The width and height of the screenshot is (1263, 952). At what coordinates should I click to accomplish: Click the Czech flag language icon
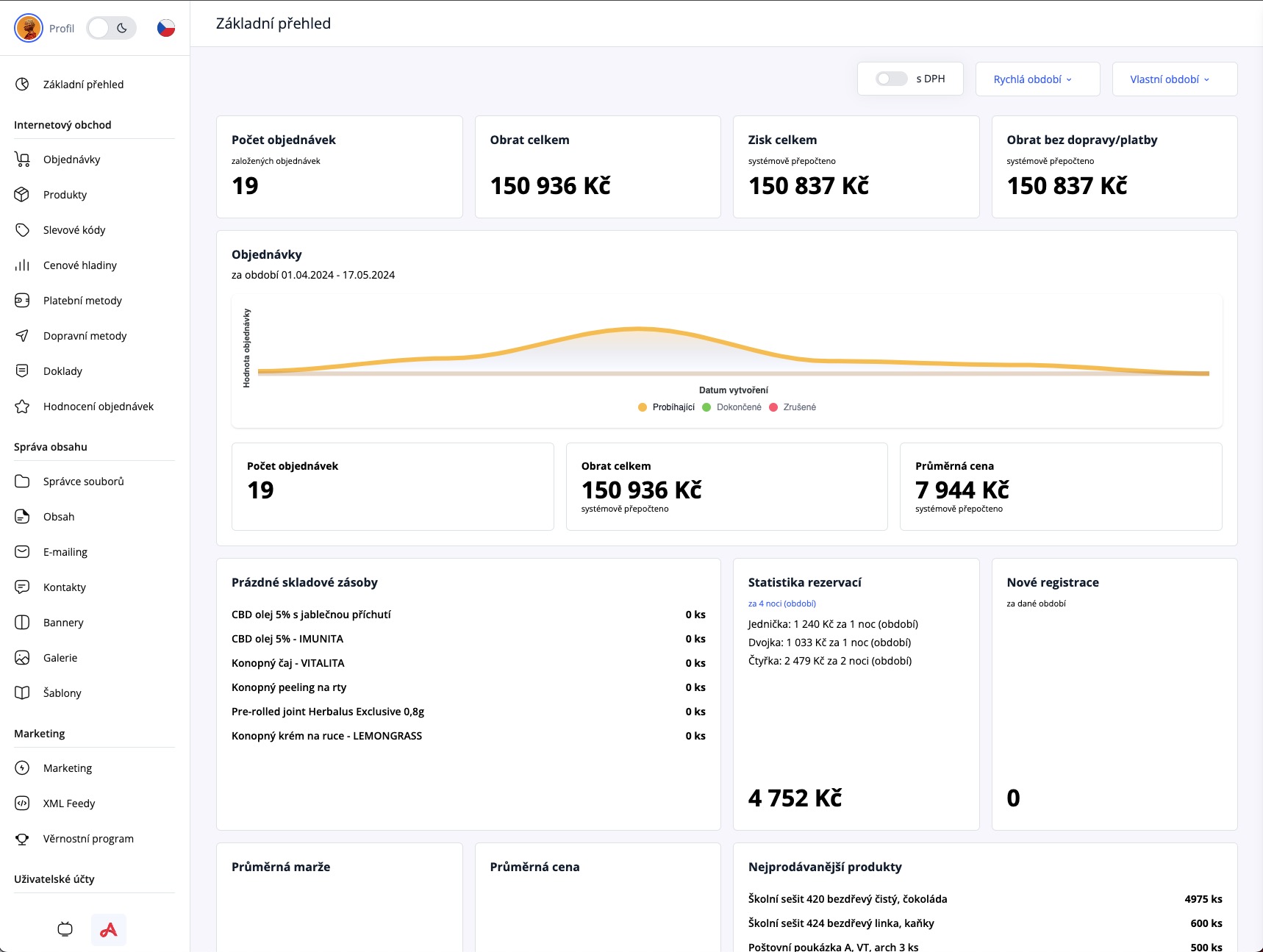(166, 28)
